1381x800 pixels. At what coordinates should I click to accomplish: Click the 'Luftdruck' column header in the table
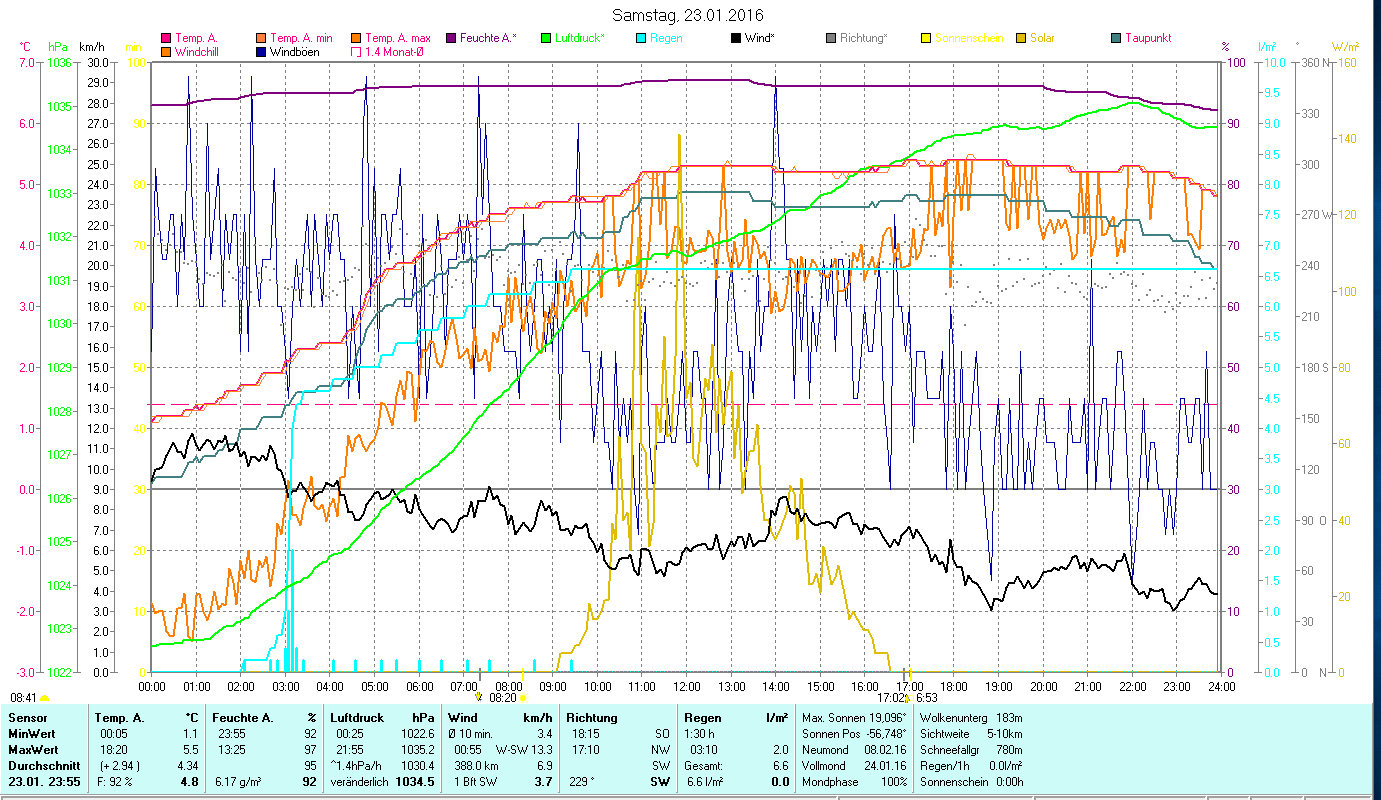[x=356, y=717]
